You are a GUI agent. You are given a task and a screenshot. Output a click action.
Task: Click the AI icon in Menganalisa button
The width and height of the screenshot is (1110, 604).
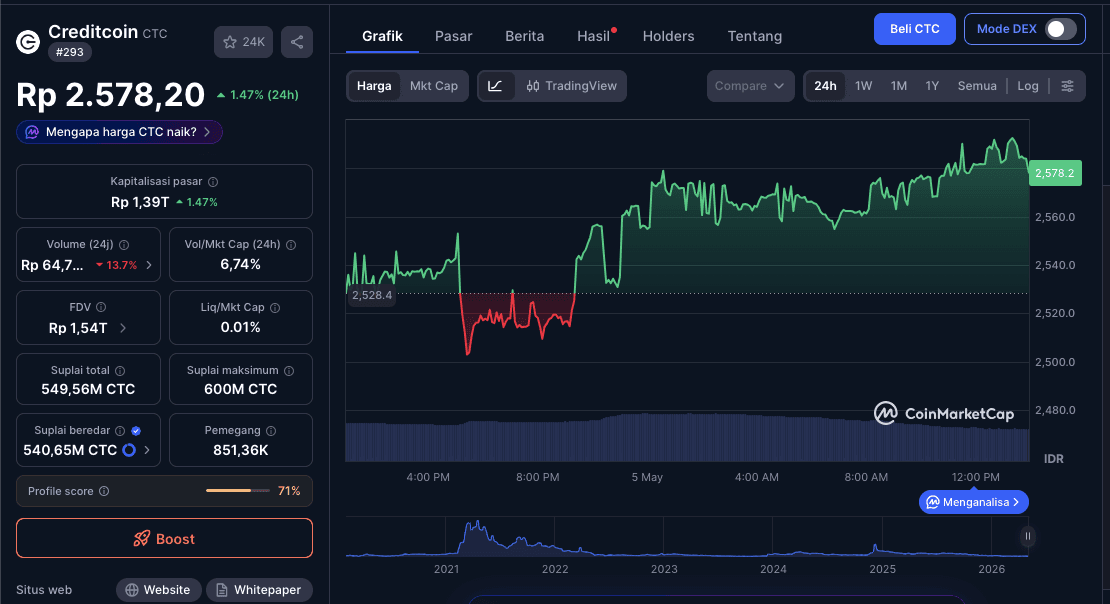(x=933, y=502)
